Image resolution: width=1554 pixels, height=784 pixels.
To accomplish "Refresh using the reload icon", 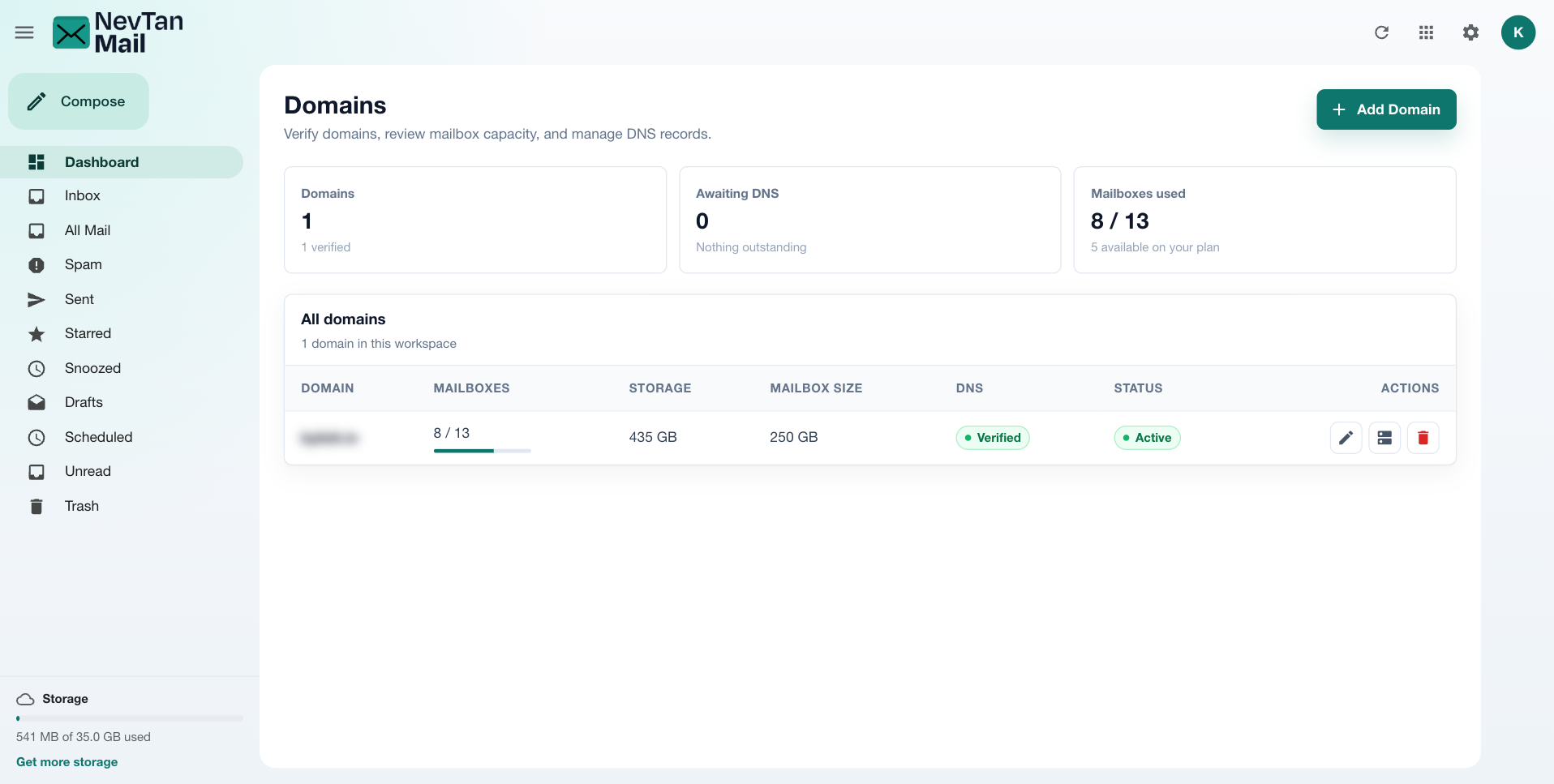I will [x=1382, y=32].
